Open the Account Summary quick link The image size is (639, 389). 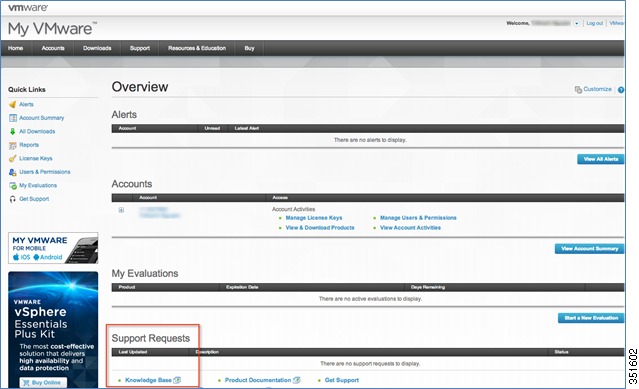pos(42,118)
